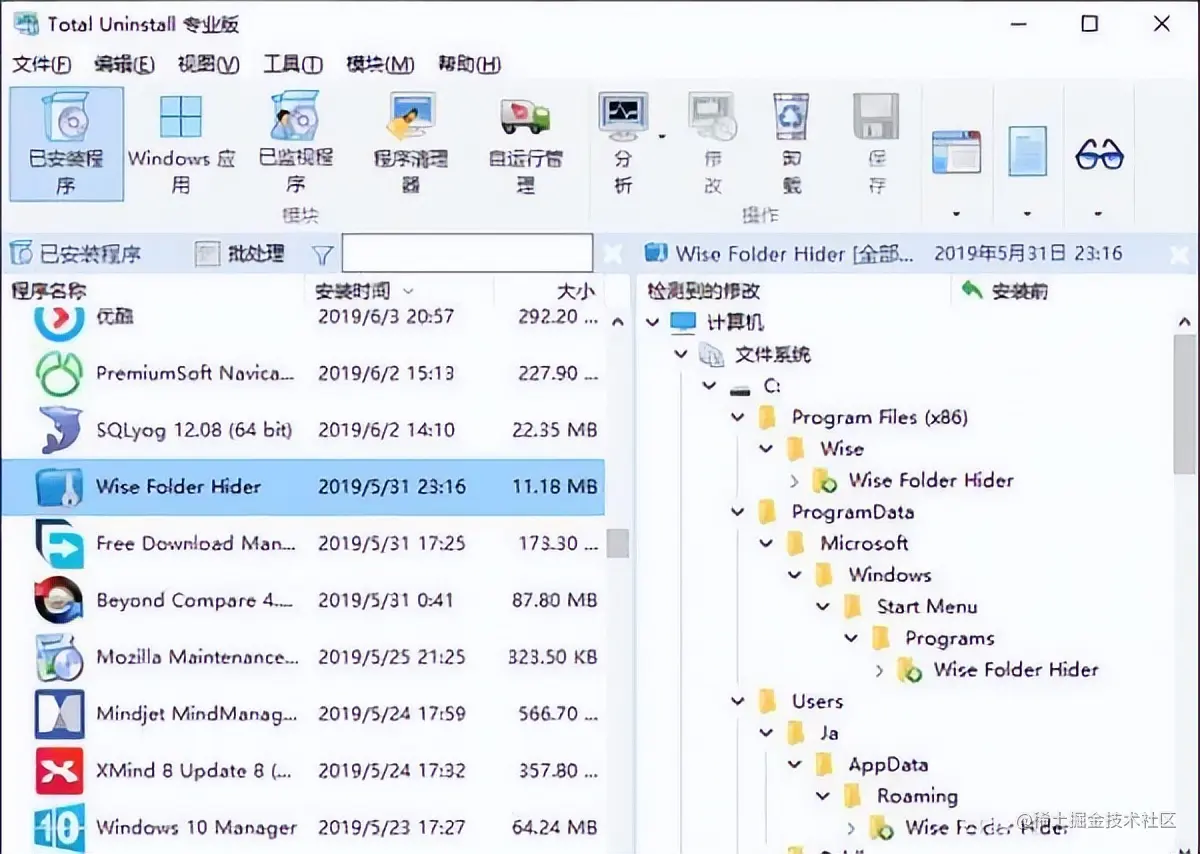
Task: Collapse the 计算机 tree node
Action: 653,322
